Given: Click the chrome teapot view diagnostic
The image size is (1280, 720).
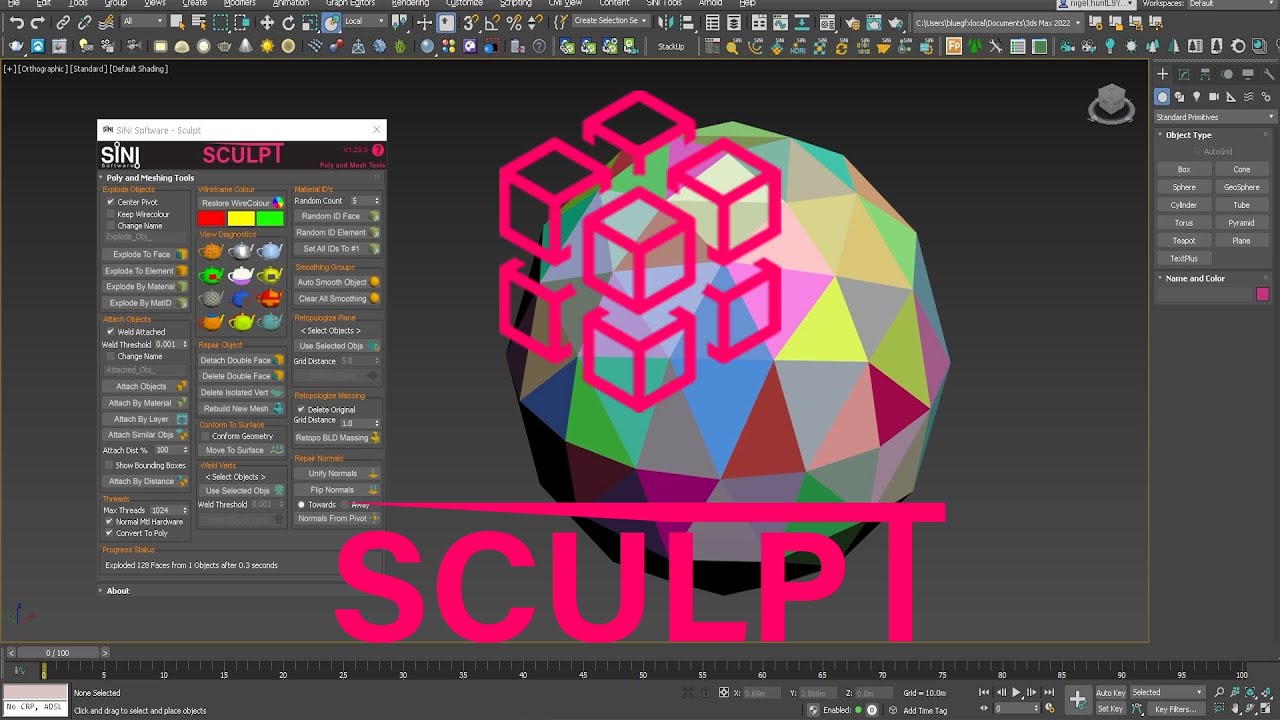Looking at the screenshot, I should 241,251.
